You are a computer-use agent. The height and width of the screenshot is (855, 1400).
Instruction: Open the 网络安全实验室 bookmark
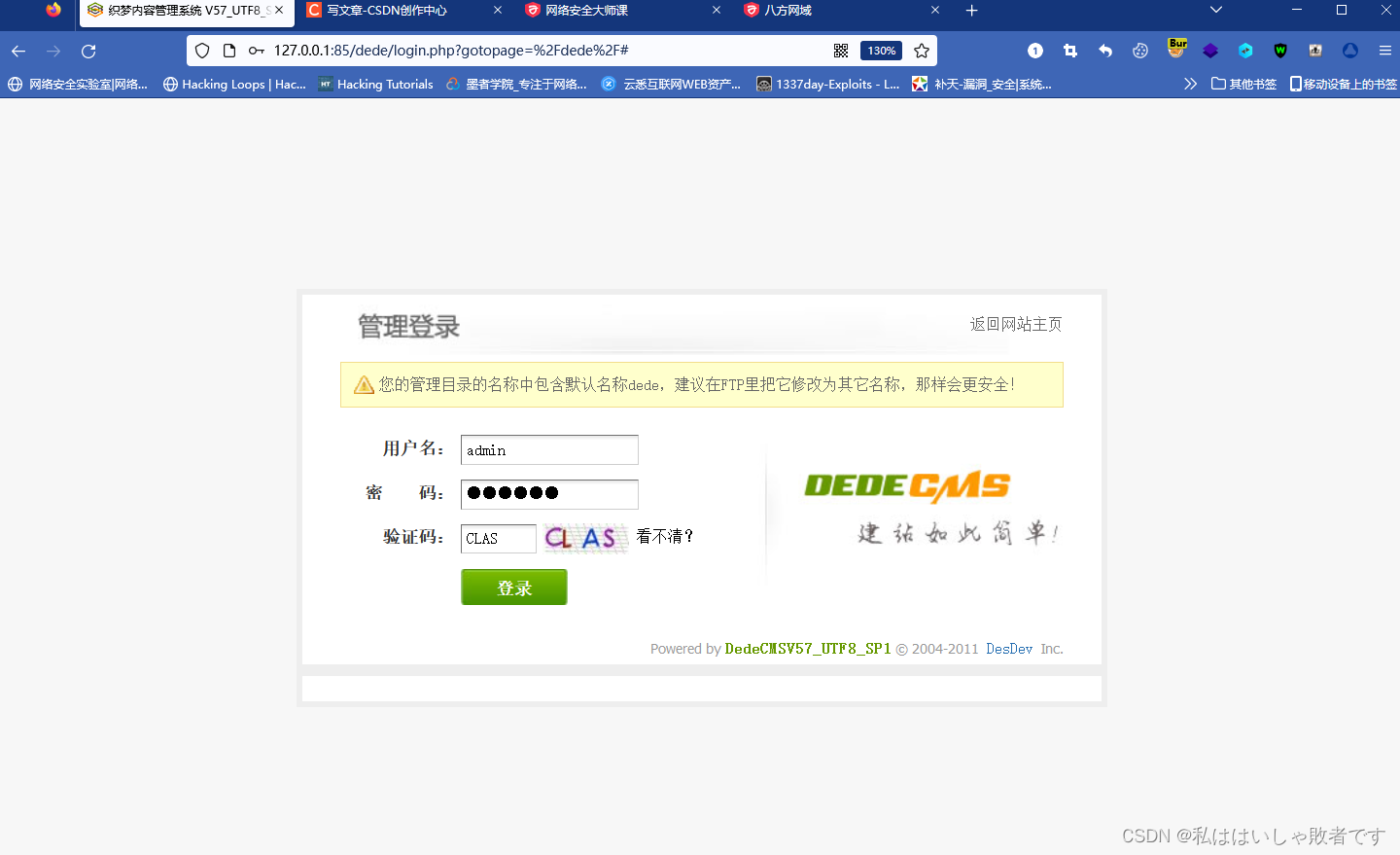78,84
